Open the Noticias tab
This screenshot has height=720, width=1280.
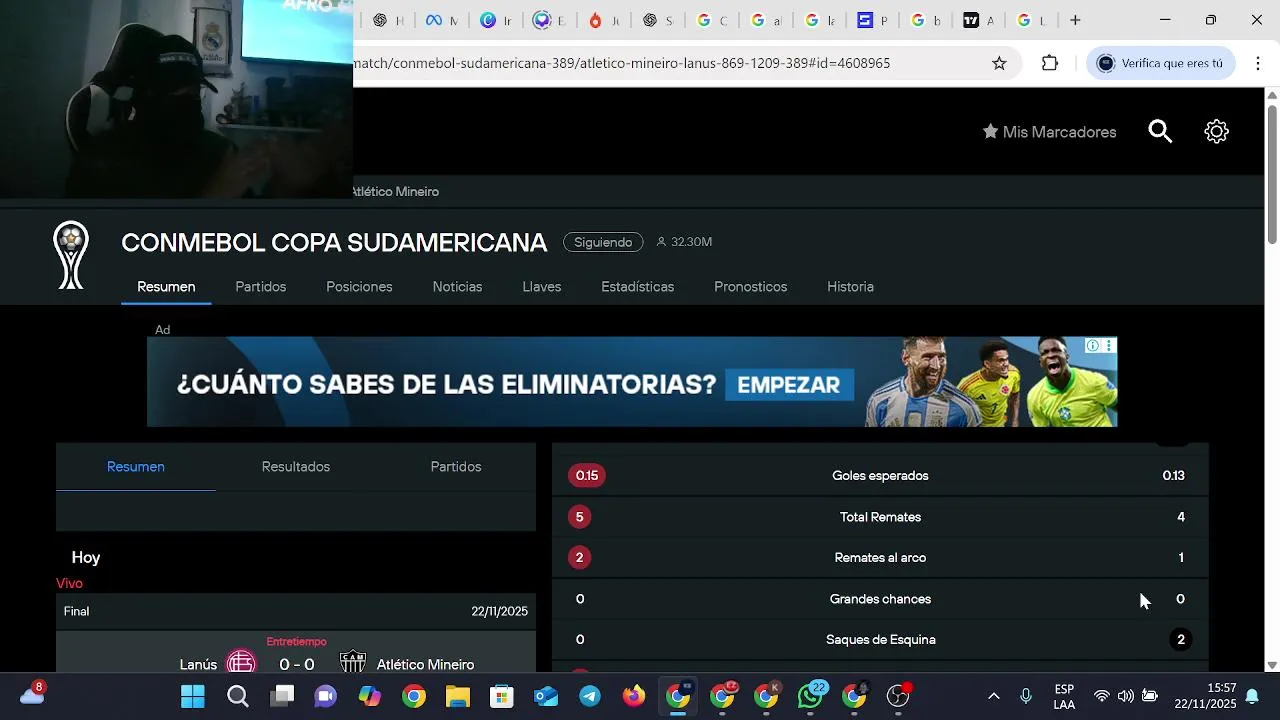click(x=457, y=287)
